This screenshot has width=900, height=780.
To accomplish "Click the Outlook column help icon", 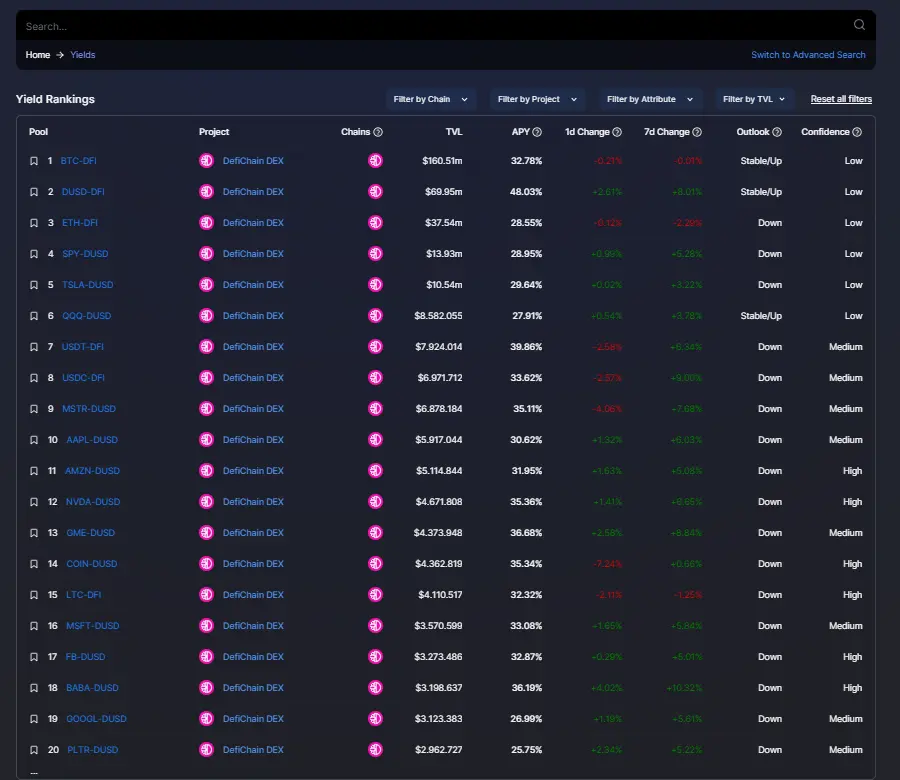I will (777, 132).
